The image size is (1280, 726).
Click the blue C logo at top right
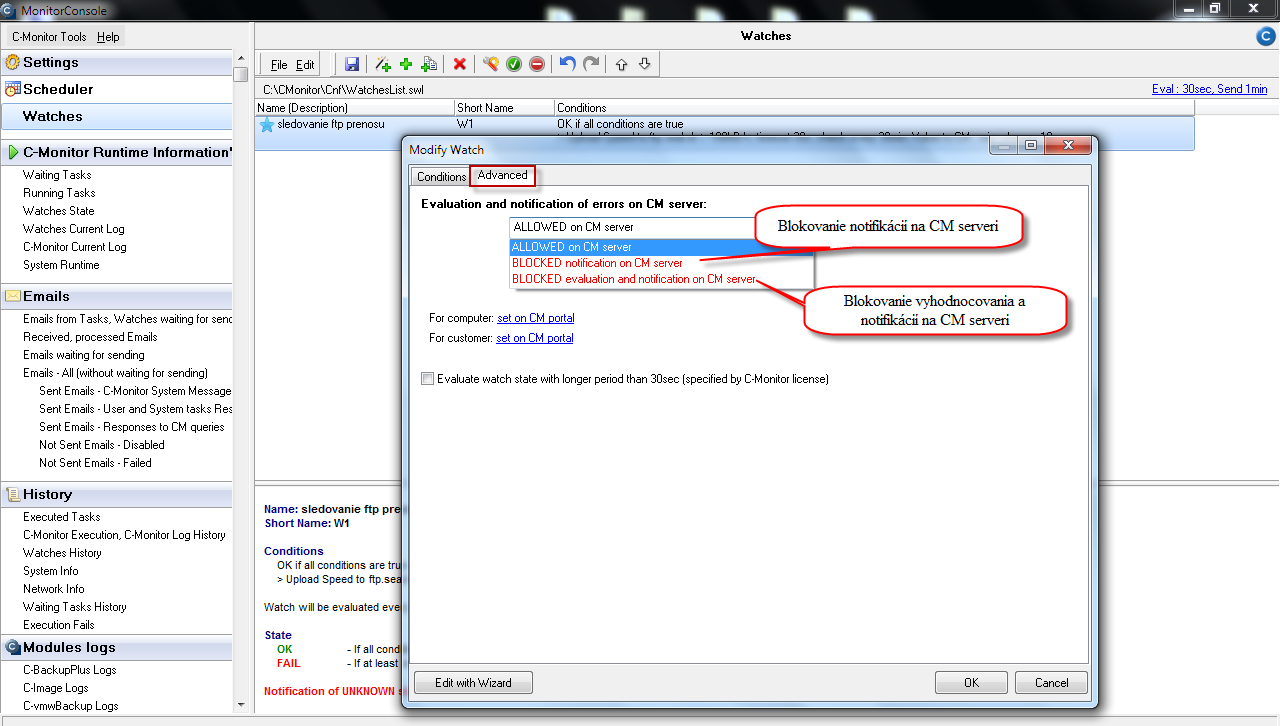click(x=1265, y=37)
